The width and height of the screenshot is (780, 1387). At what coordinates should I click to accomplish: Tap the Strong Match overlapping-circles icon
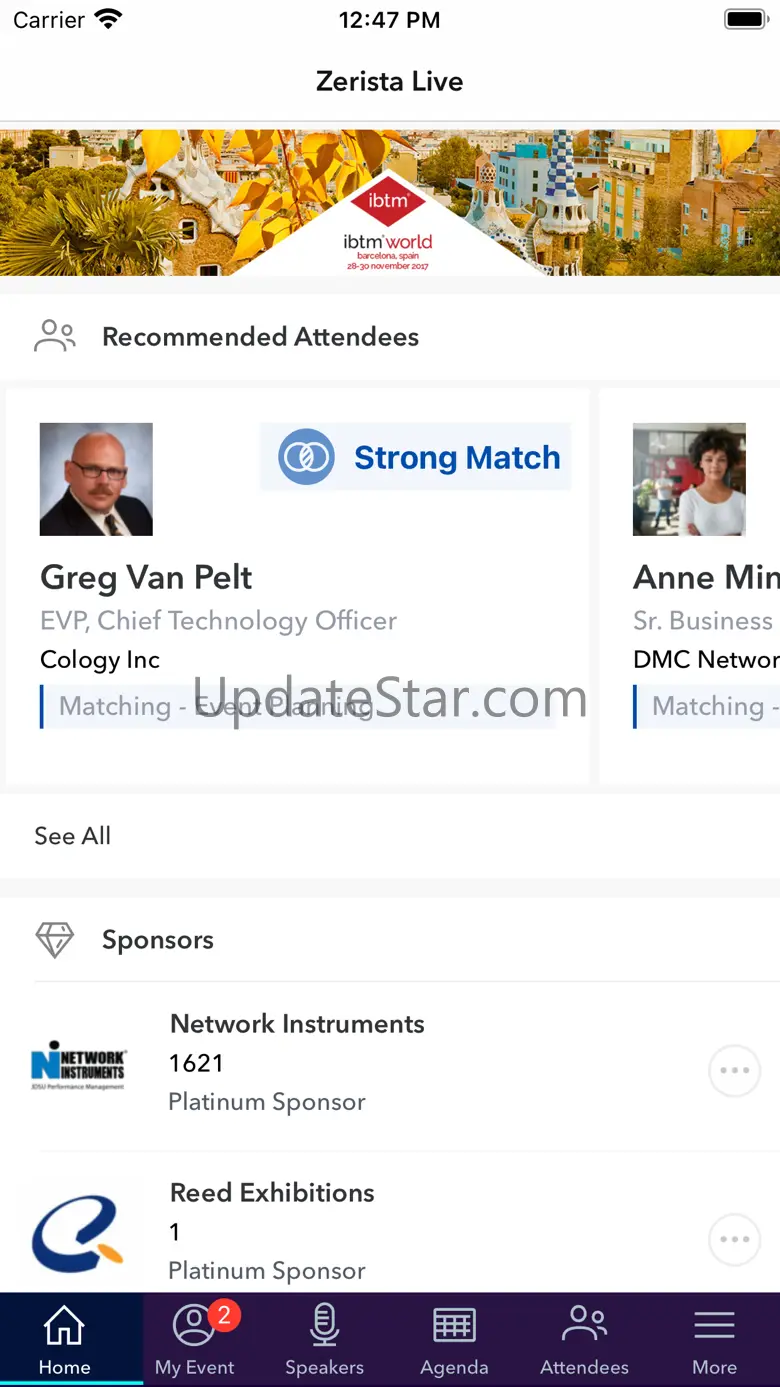pyautogui.click(x=306, y=457)
